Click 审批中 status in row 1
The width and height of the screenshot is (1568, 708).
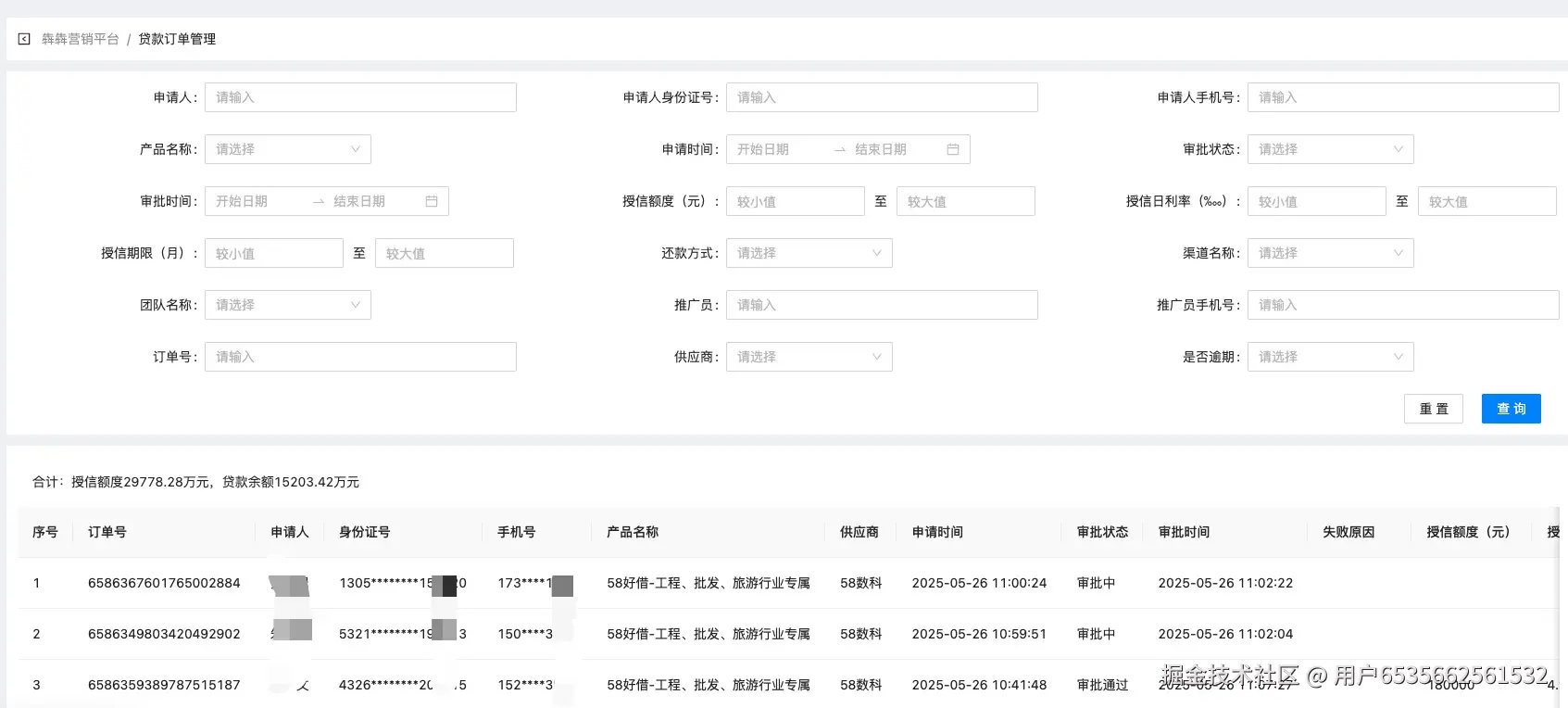(x=1097, y=583)
